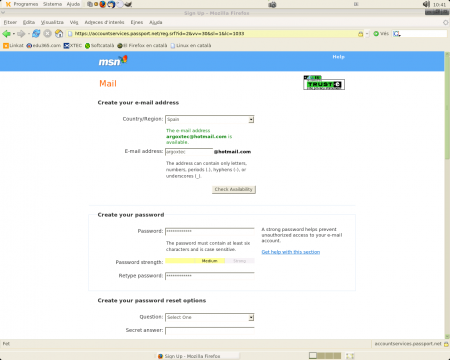Viewport: 450px width, 360px height.
Task: Click the Firefox throbber activity icon
Action: (x=446, y=22)
